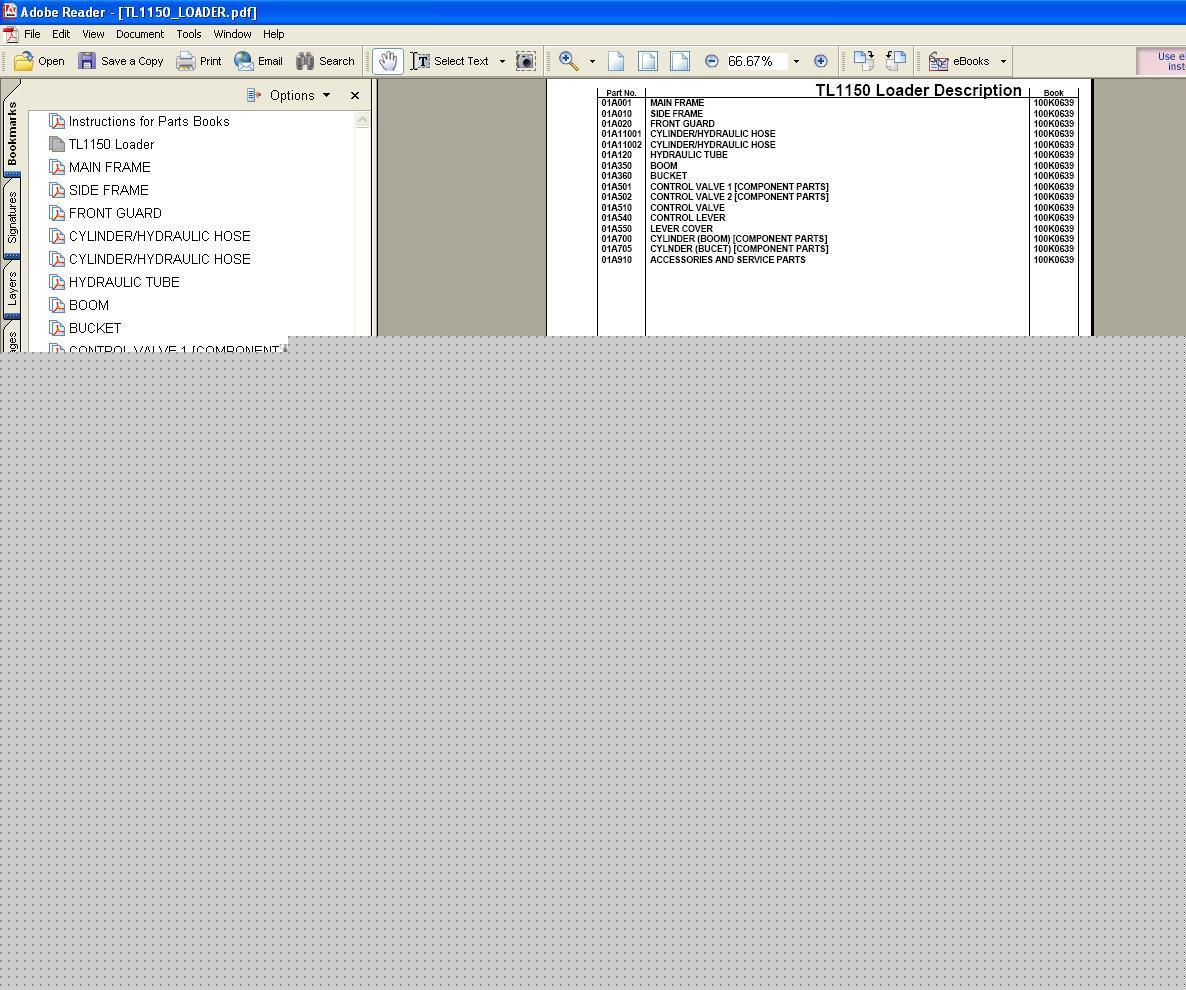Rotate page clockwise icon
The height and width of the screenshot is (990, 1186).
click(863, 61)
